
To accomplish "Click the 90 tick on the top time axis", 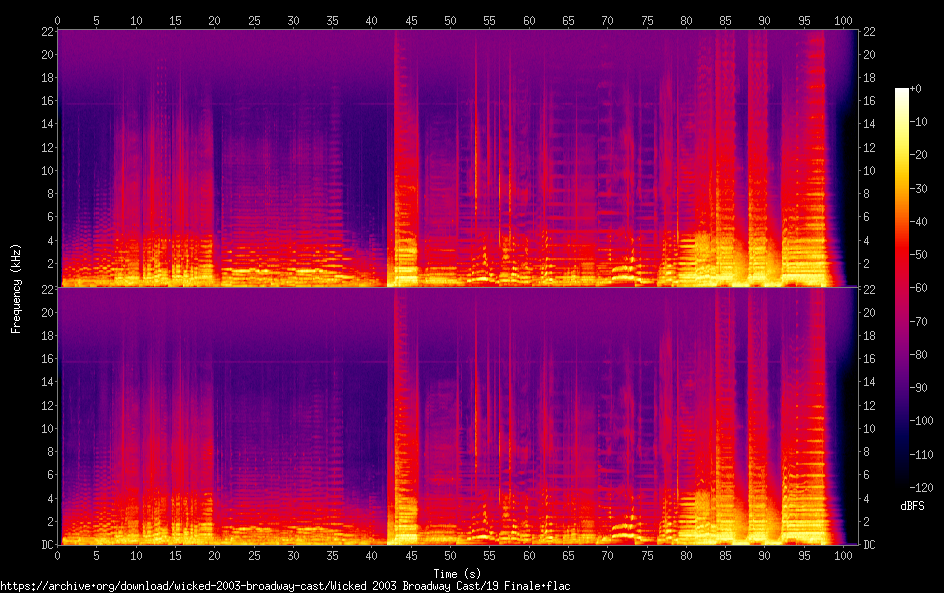I will click(x=764, y=20).
